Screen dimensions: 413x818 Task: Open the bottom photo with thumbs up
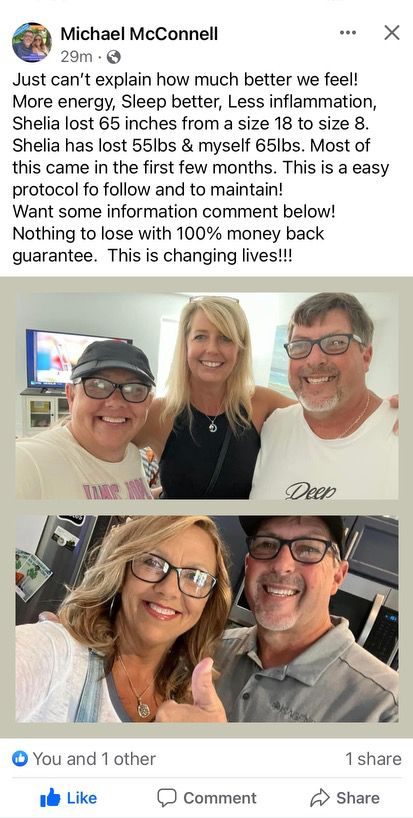point(207,619)
